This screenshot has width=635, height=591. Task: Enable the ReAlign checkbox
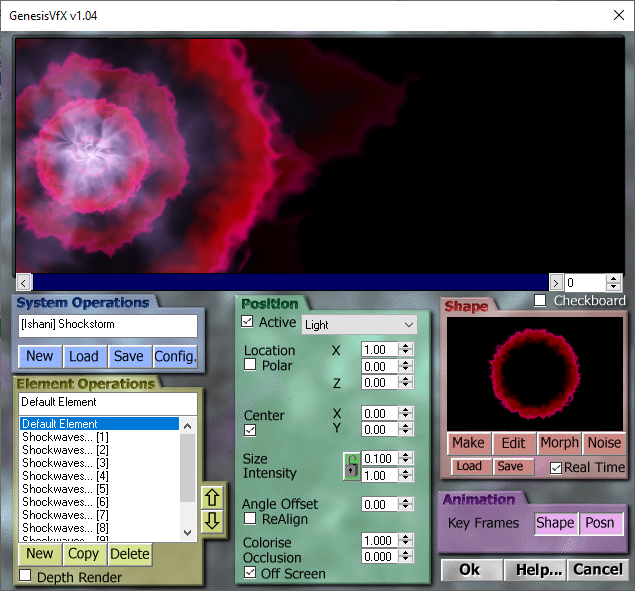250,518
